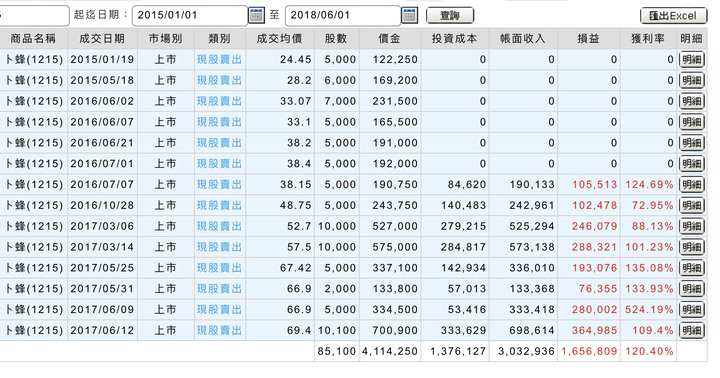Click the 損益 column header
Viewport: 720px width, 378px height.
click(x=588, y=39)
